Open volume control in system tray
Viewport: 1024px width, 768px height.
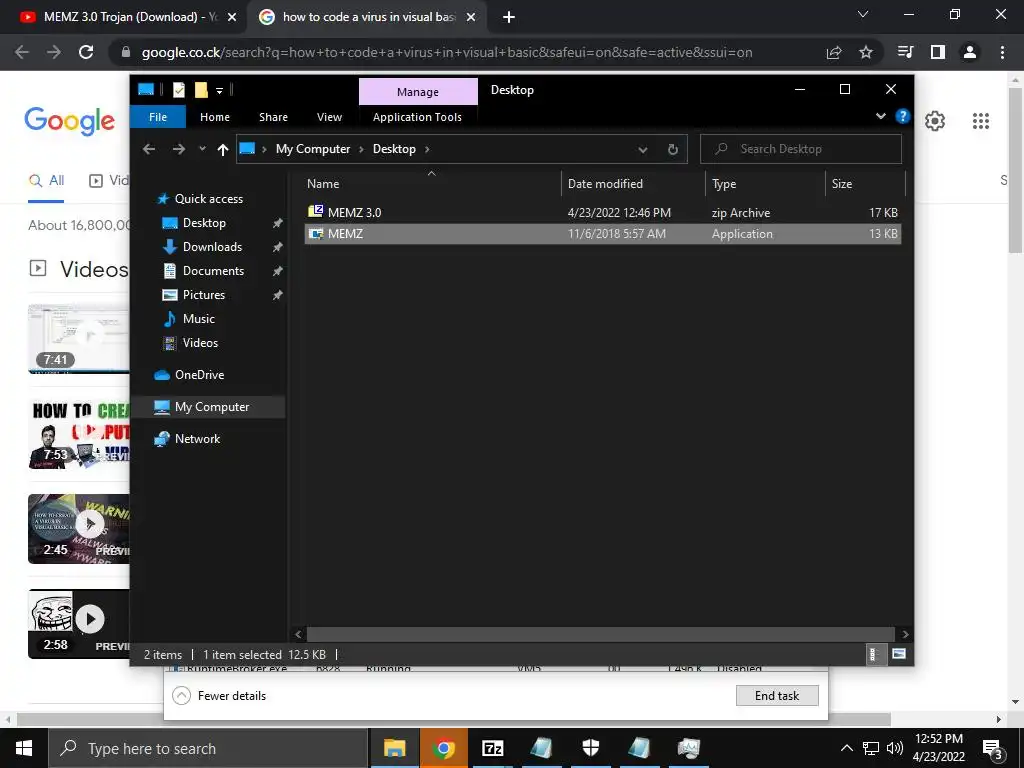[895, 748]
